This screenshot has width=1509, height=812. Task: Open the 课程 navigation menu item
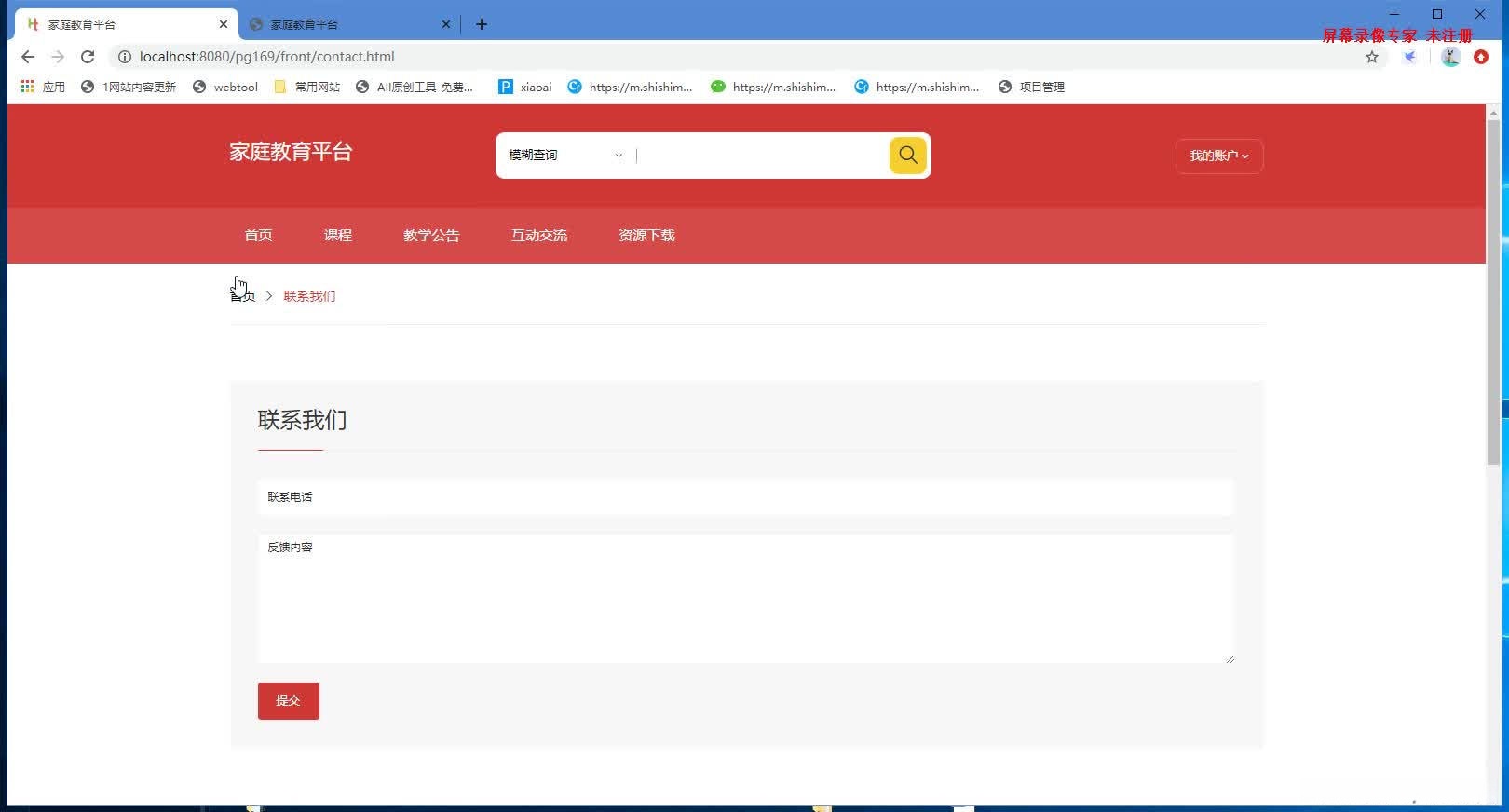tap(338, 236)
